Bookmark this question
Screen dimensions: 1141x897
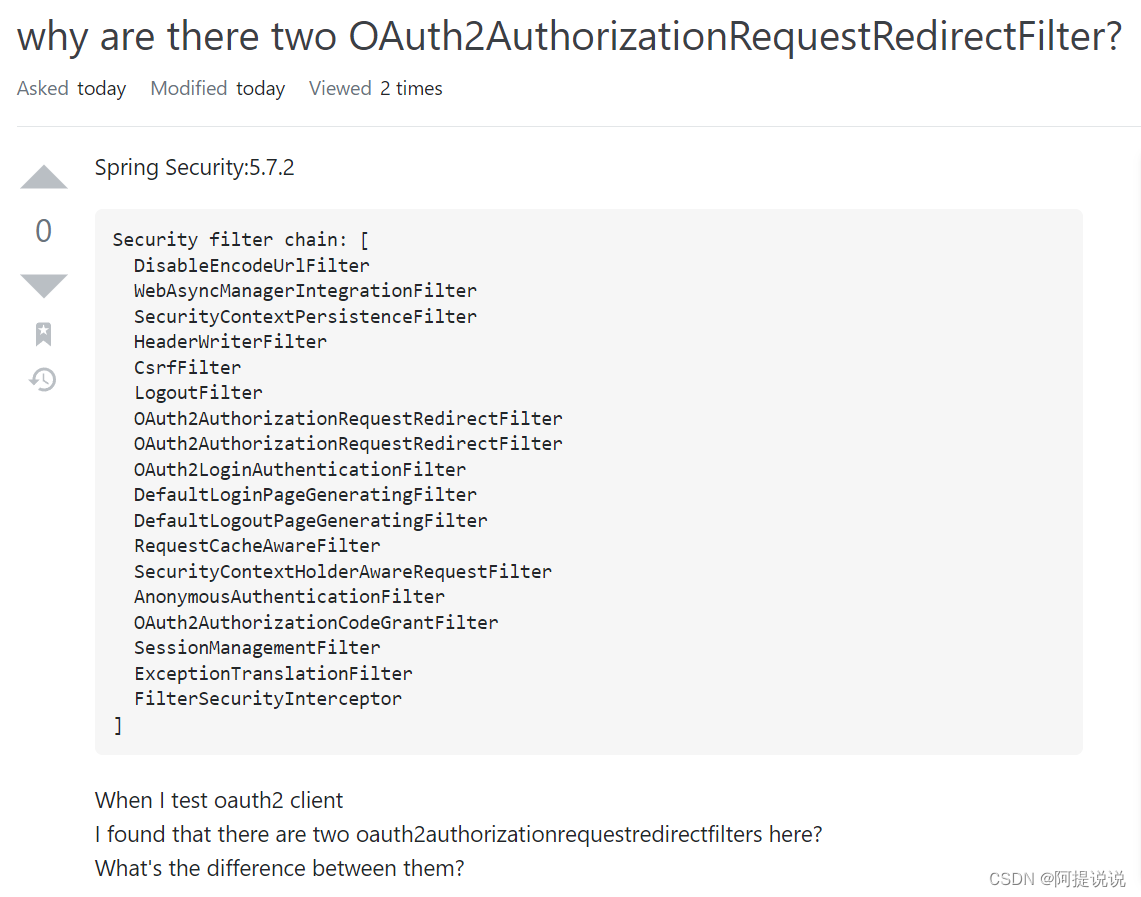[x=43, y=333]
